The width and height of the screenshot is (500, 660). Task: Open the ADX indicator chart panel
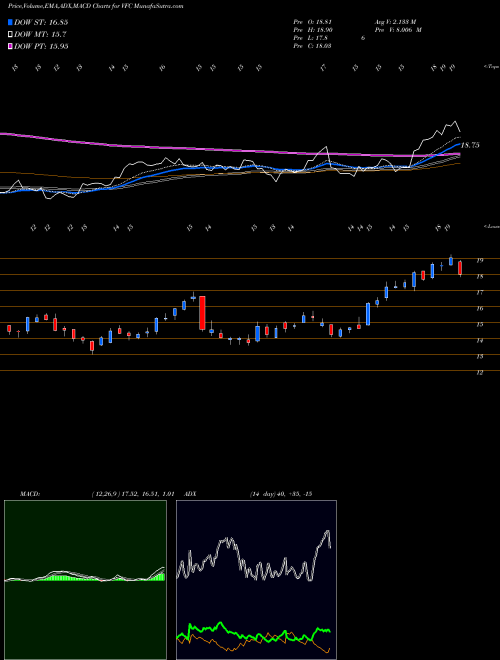(256, 580)
